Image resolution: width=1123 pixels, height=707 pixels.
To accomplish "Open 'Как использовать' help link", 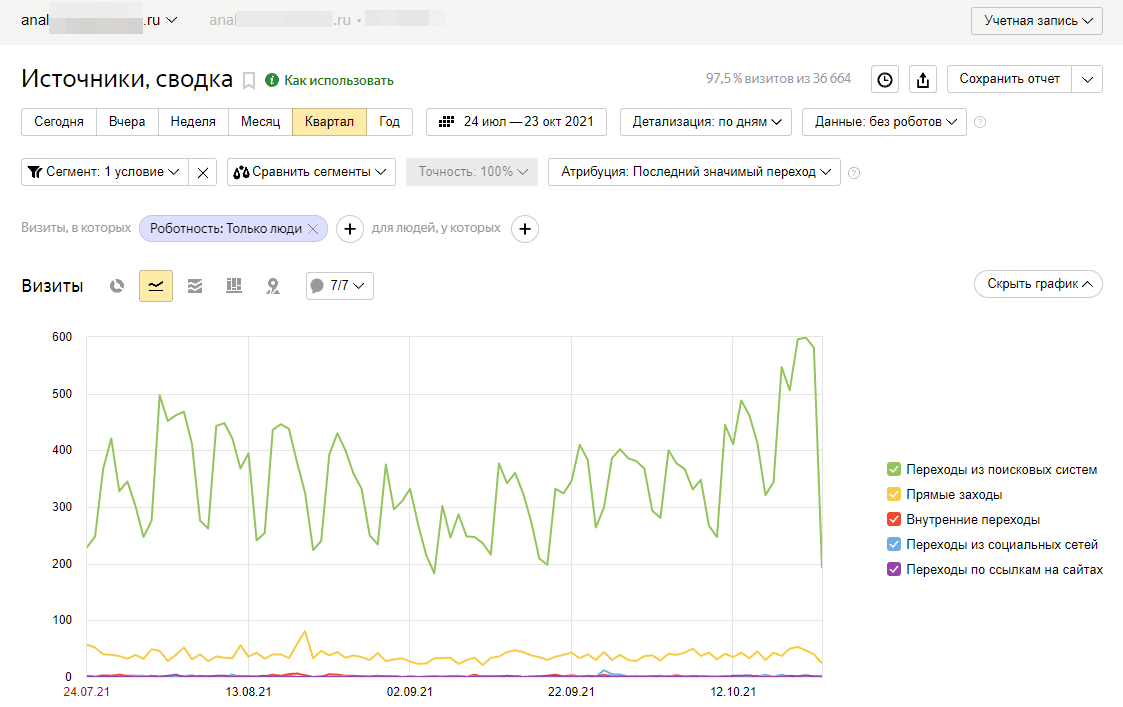I will coord(330,80).
